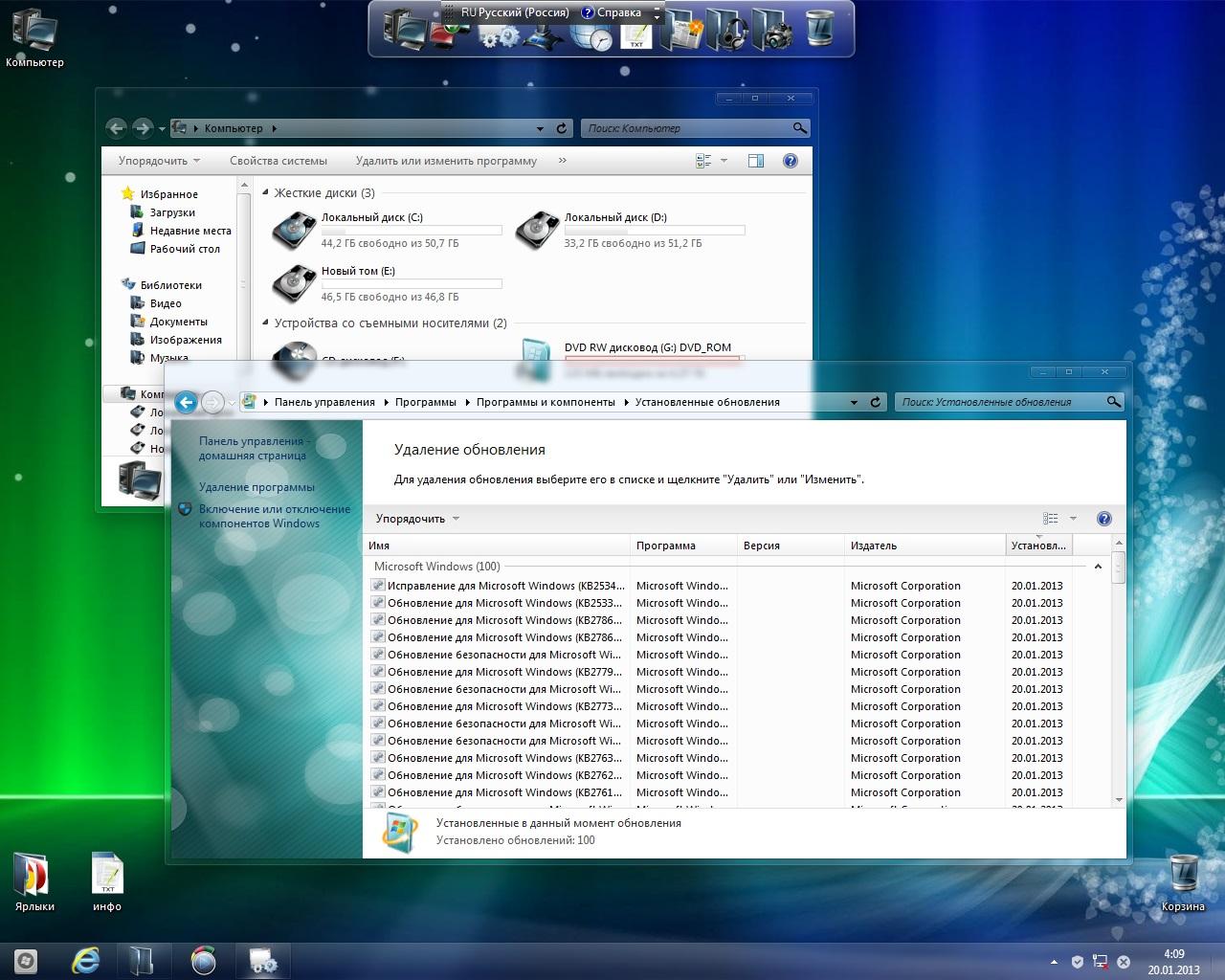
Task: Select 'Загрузки' in the Favorites tree
Action: coord(172,212)
